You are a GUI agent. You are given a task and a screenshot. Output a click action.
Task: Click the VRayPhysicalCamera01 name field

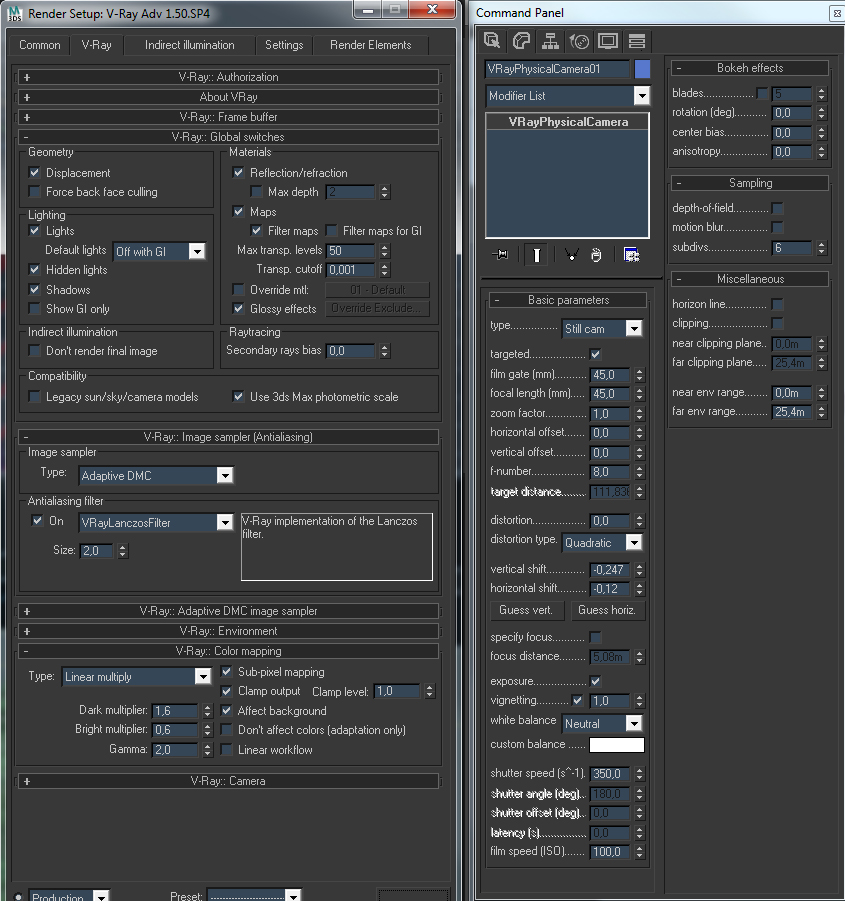coord(557,69)
